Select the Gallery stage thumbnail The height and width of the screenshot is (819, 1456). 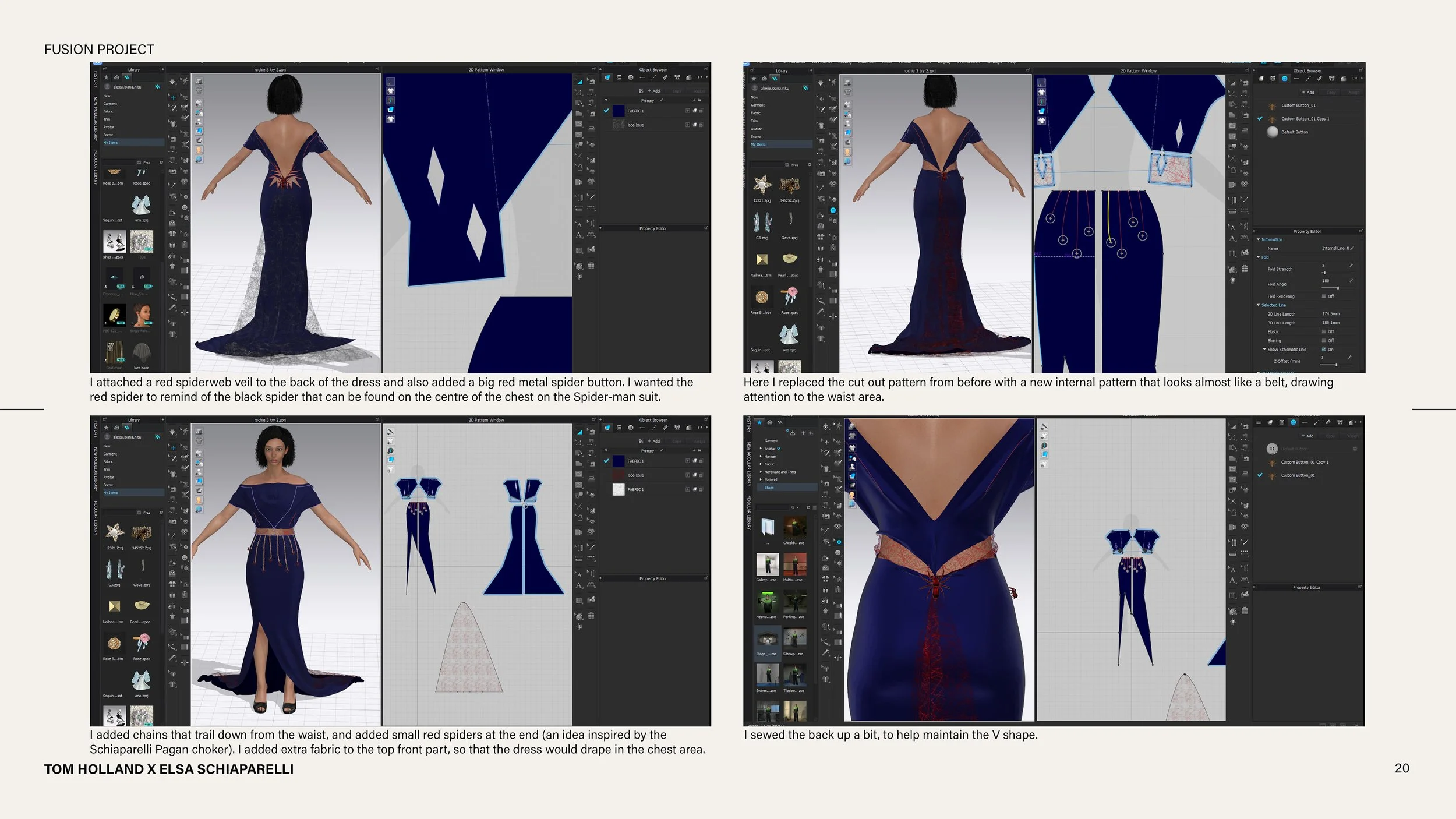tap(768, 564)
